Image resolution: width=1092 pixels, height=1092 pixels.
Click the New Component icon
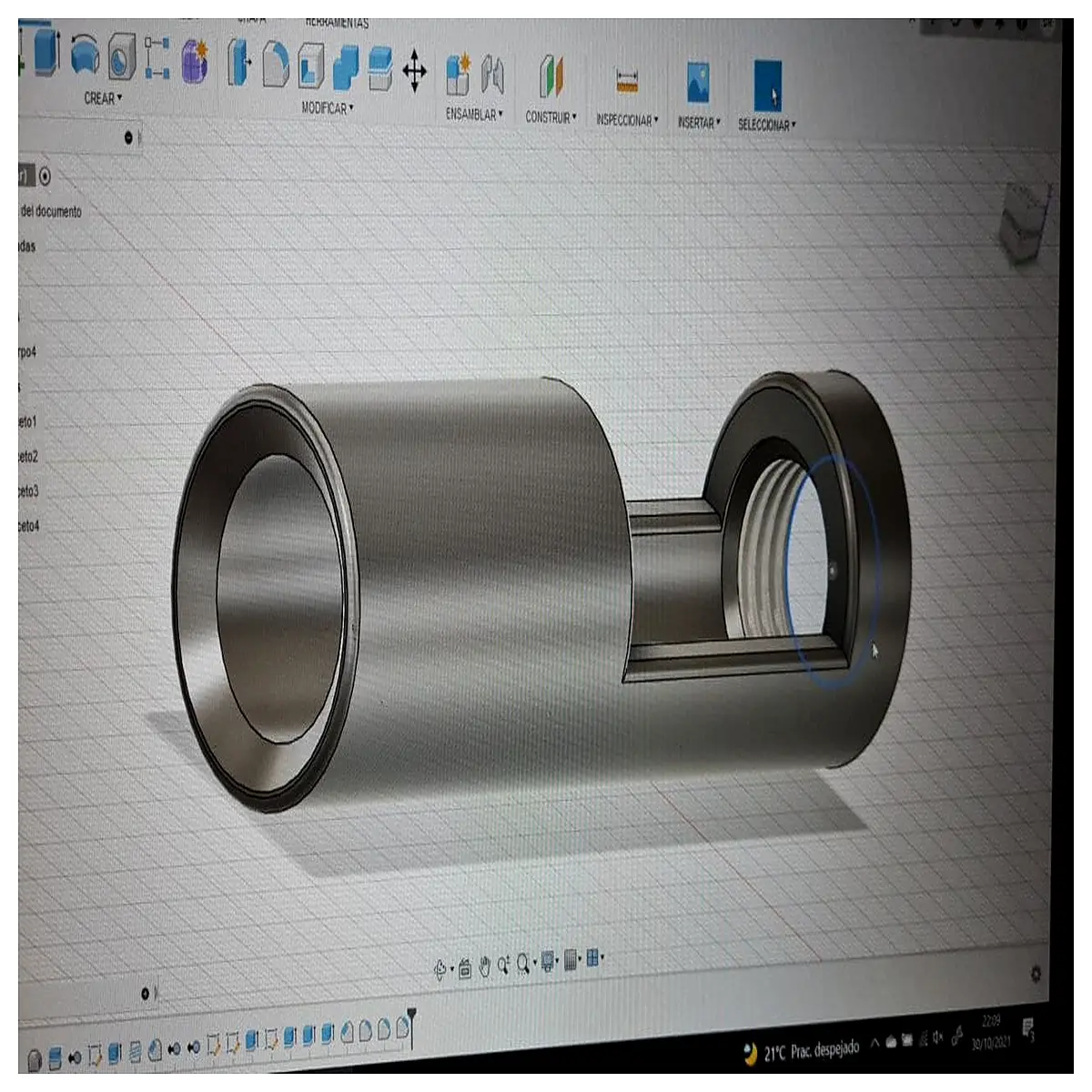point(458,75)
